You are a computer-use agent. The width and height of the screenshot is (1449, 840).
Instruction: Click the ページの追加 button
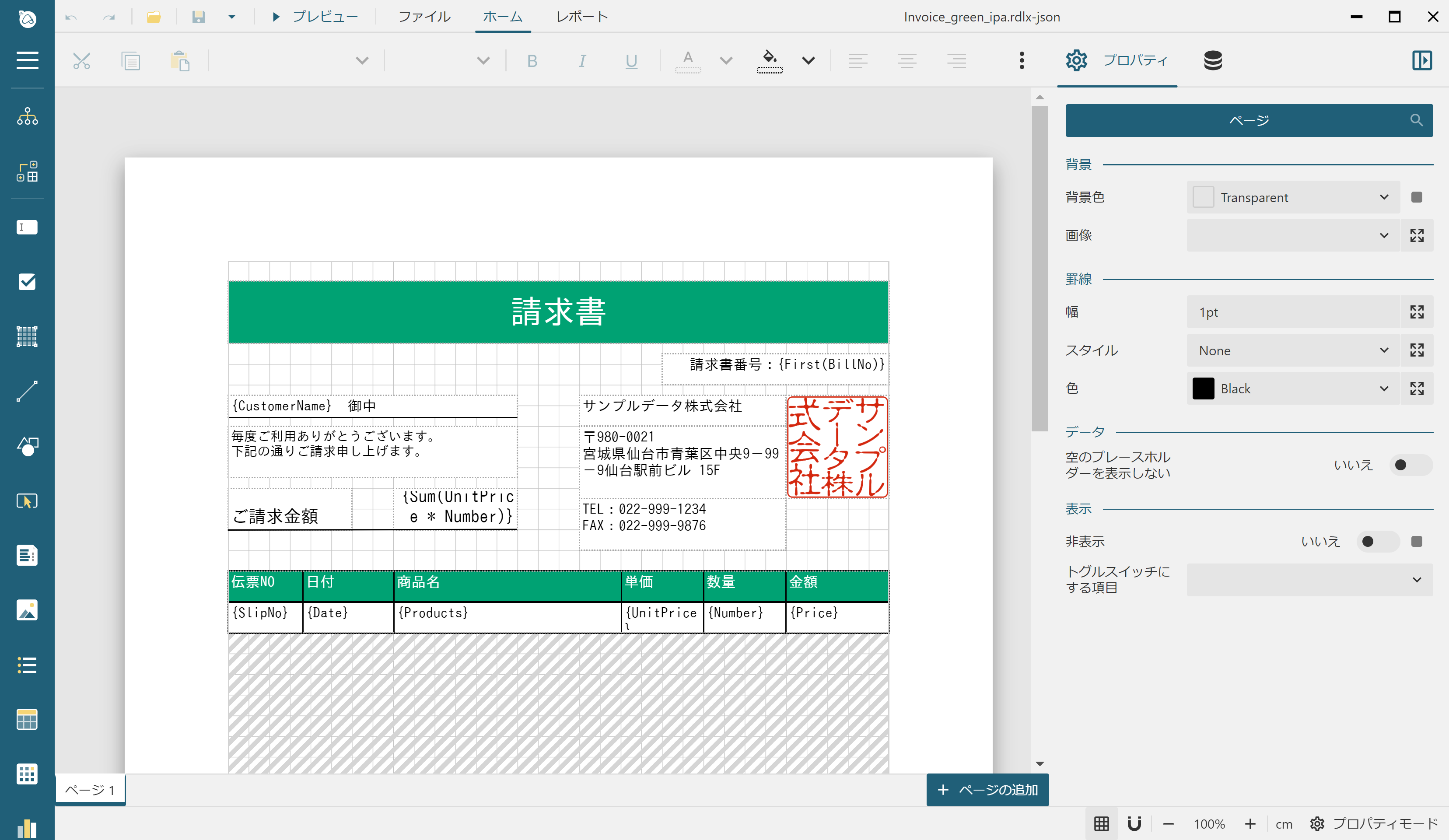[987, 790]
